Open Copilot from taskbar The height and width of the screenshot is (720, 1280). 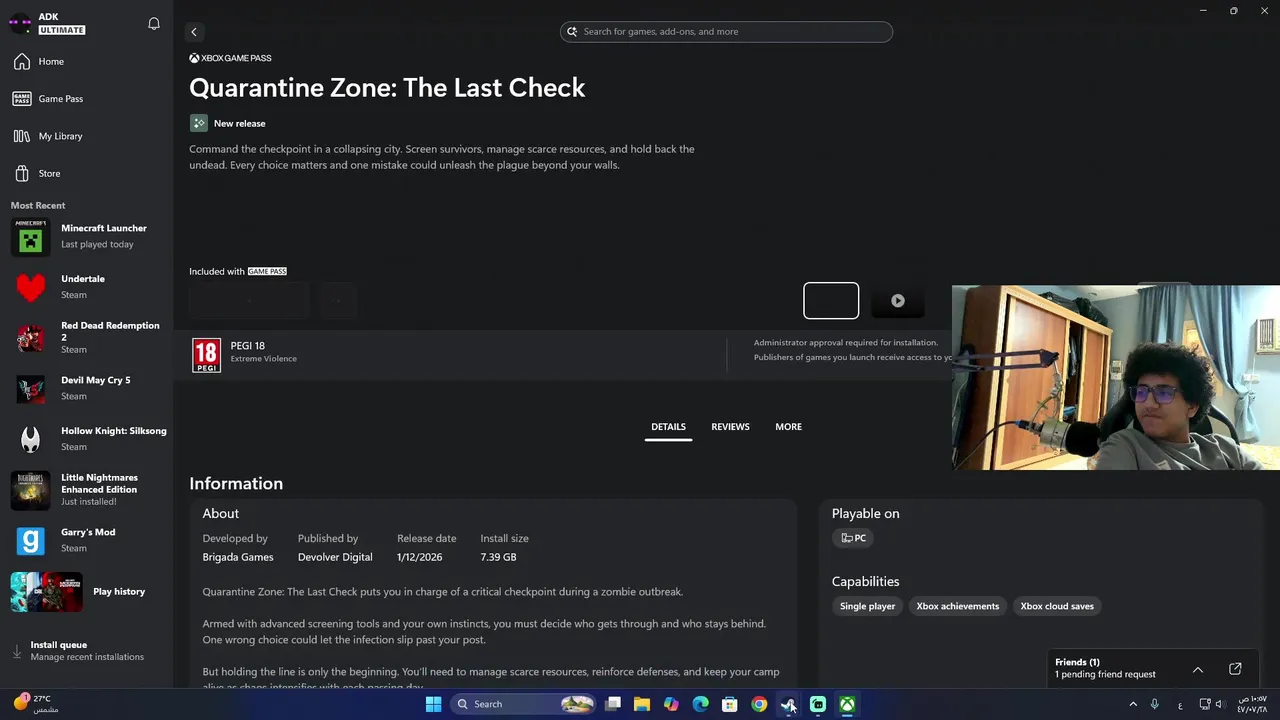[671, 704]
